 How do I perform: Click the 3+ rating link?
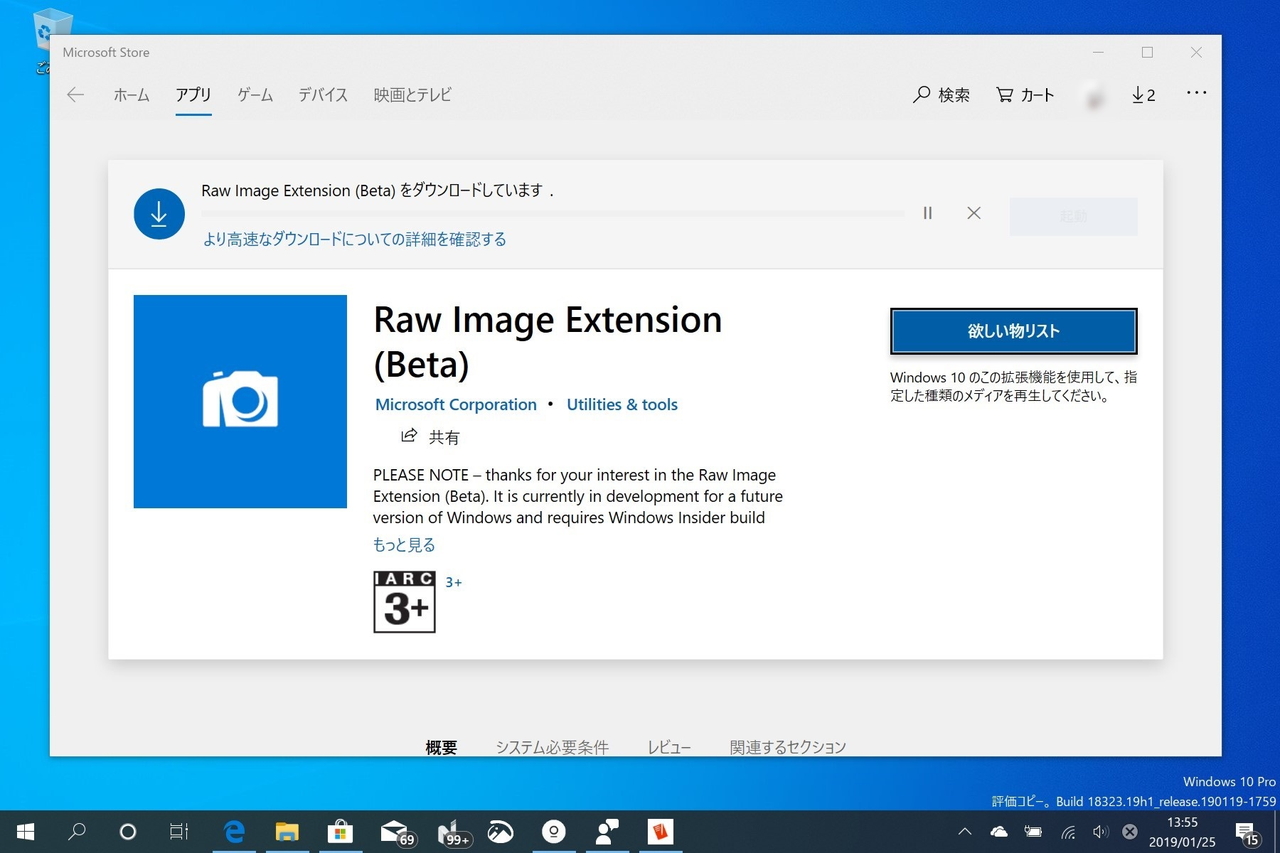tap(453, 582)
